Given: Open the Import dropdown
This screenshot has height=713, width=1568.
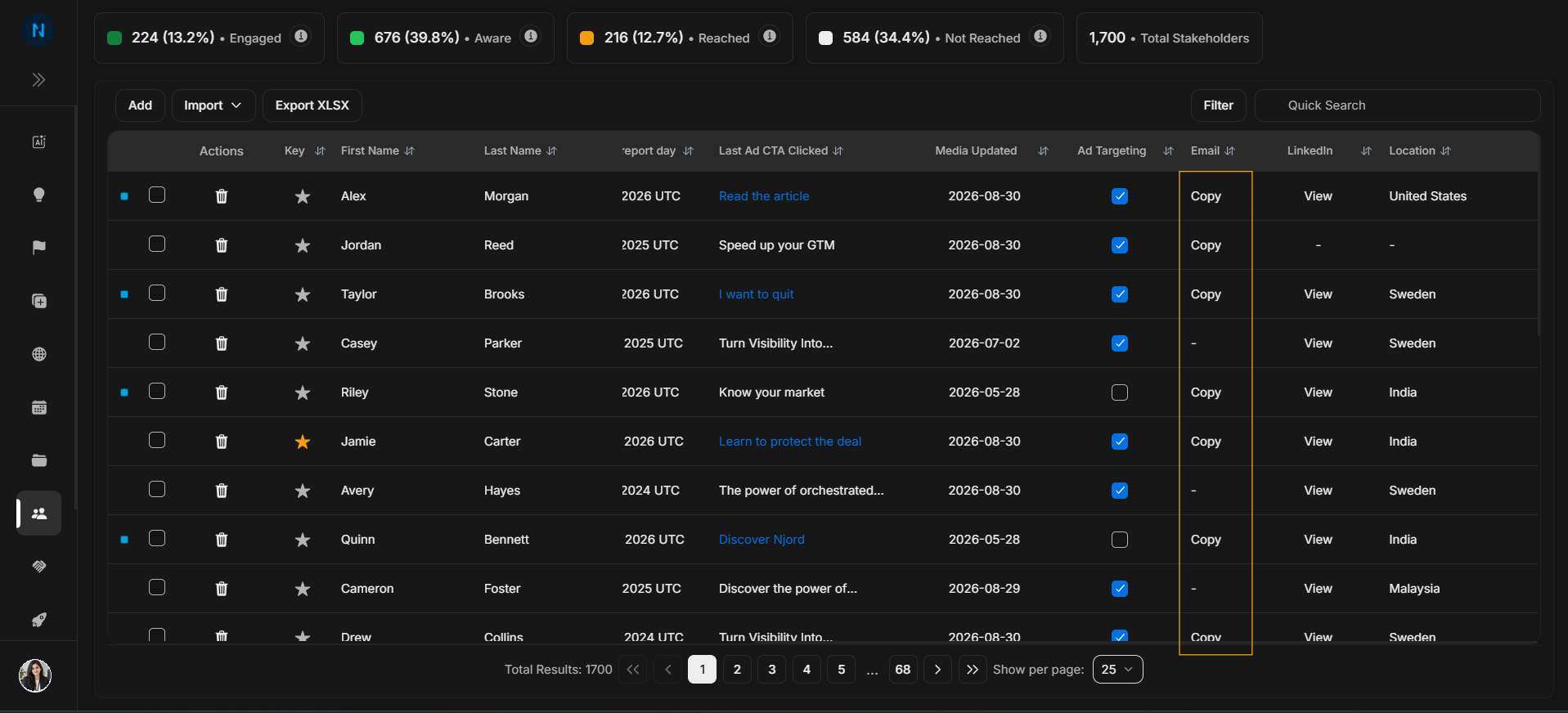Looking at the screenshot, I should coord(213,105).
